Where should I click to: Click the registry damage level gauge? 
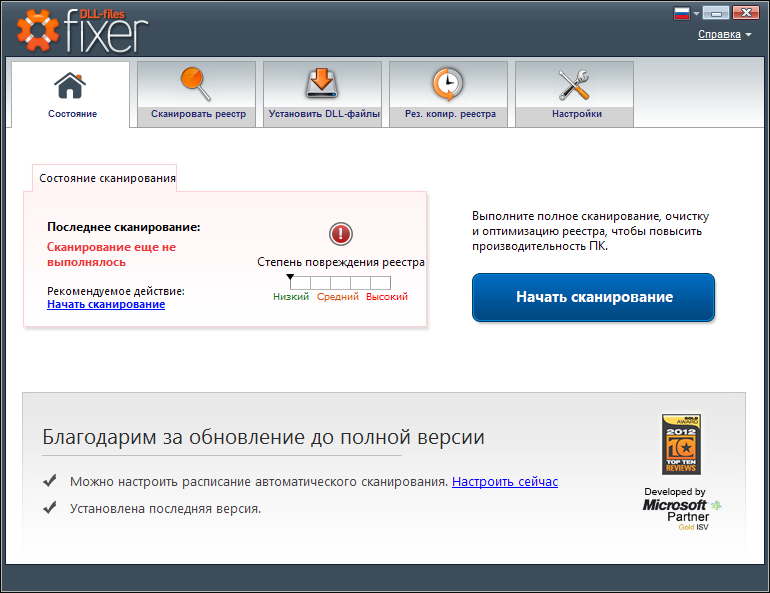tap(340, 282)
